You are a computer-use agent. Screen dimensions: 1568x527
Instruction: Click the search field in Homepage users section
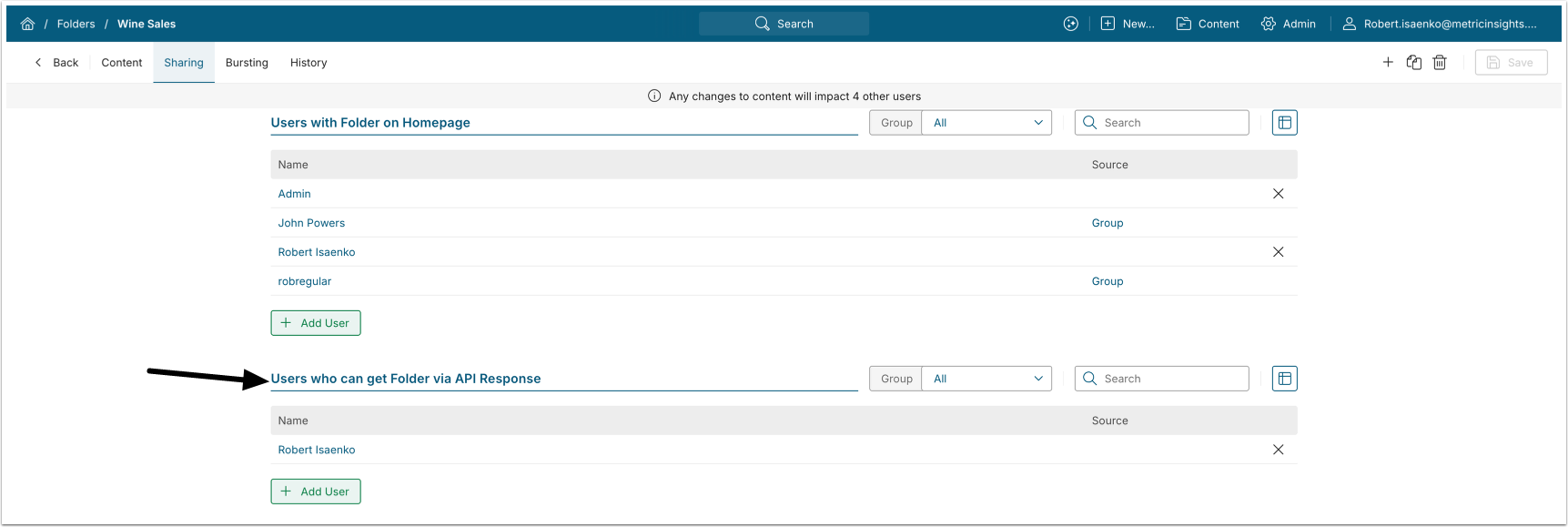(x=1171, y=123)
